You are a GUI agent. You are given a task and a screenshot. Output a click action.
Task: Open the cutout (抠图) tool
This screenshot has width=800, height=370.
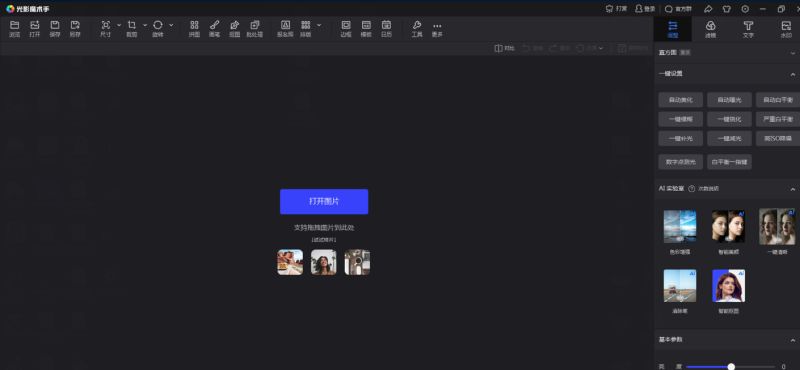234,29
